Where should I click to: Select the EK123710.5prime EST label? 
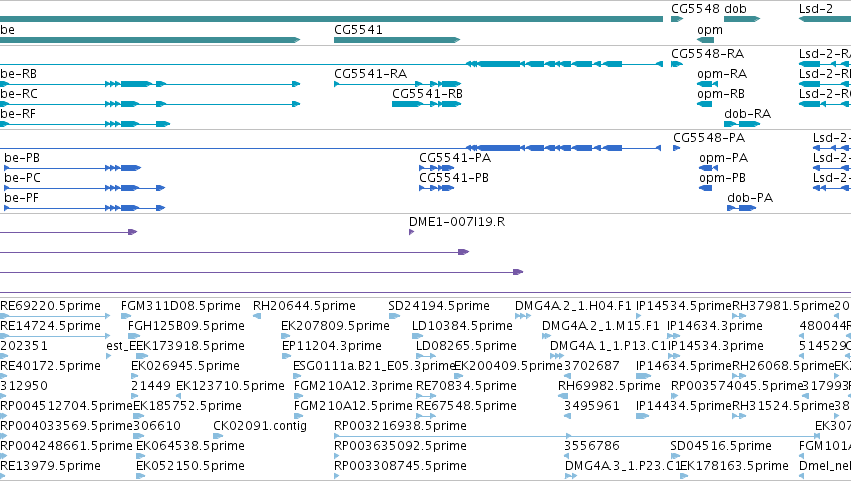coord(230,387)
